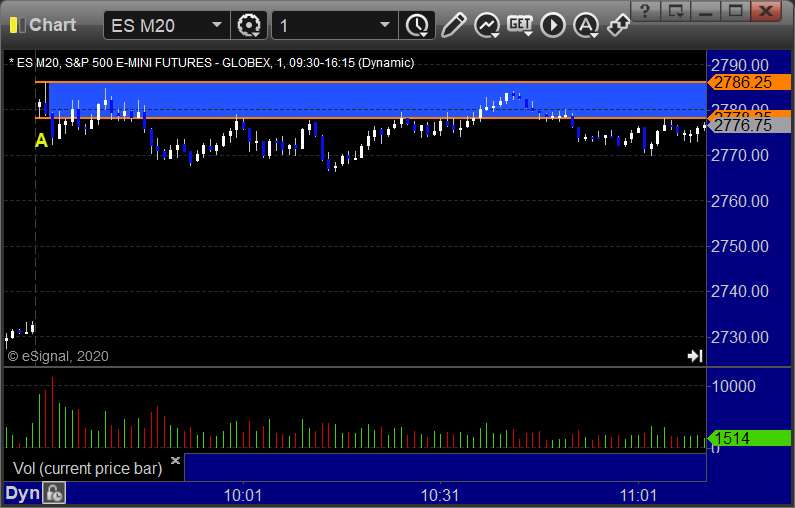The image size is (795, 508).
Task: Click the GET tools icon
Action: pos(520,25)
